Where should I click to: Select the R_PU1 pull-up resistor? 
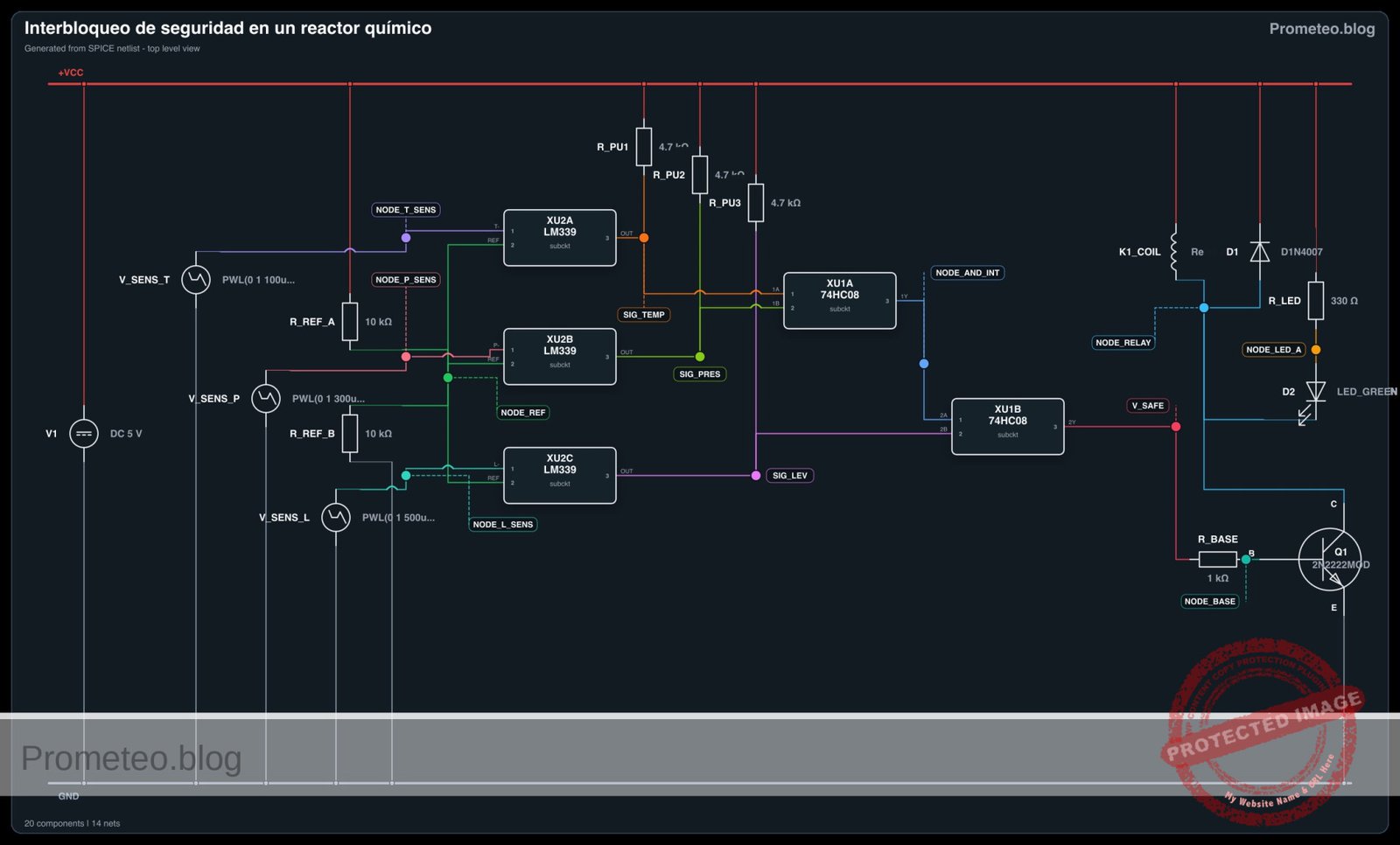644,147
